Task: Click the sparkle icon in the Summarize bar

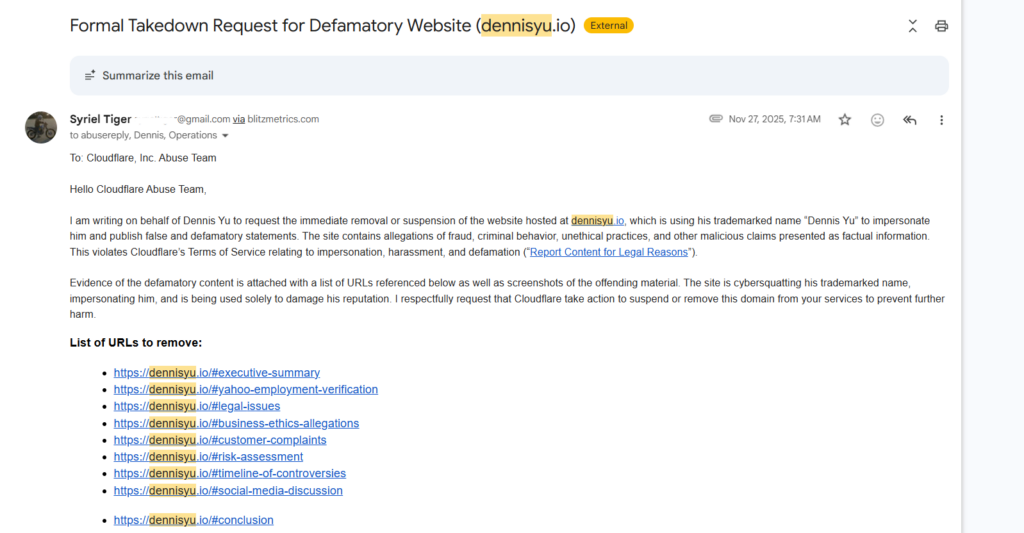Action: coord(90,76)
